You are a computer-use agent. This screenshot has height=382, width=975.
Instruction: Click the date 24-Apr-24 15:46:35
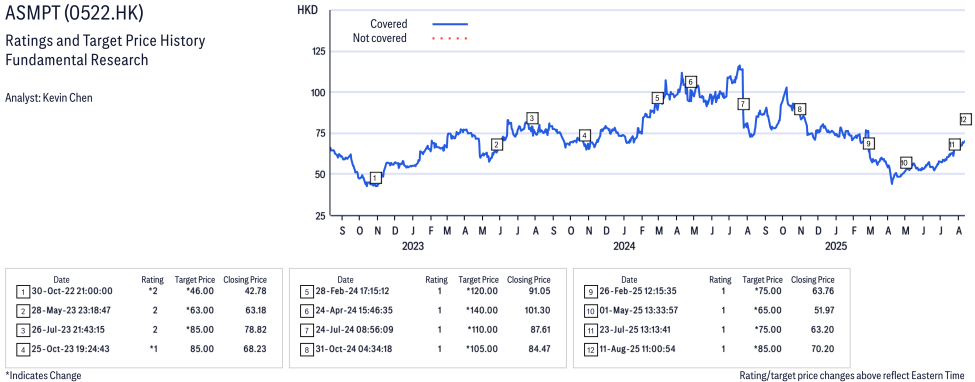[x=355, y=310]
